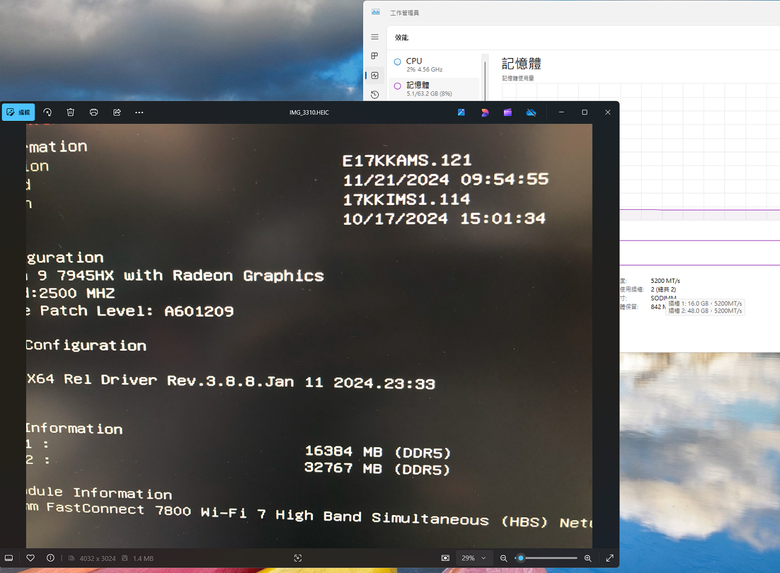This screenshot has height=573, width=780.
Task: Open the 29% zoom level dropdown
Action: coord(474,558)
